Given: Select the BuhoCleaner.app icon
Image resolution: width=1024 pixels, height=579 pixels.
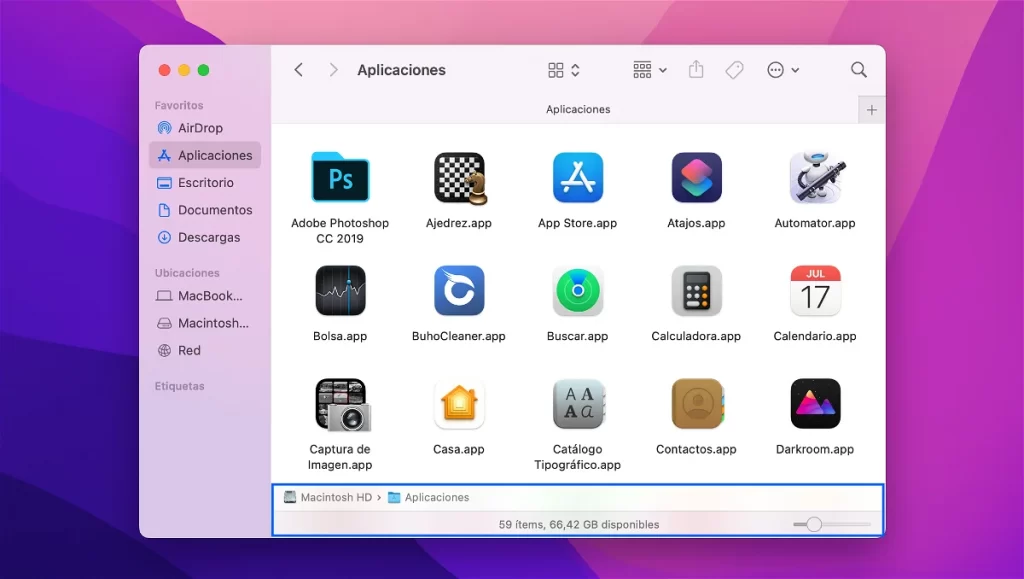Looking at the screenshot, I should point(459,290).
